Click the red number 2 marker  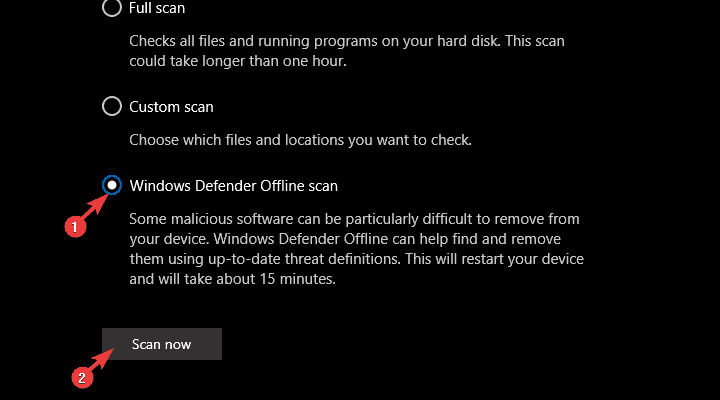tap(83, 377)
